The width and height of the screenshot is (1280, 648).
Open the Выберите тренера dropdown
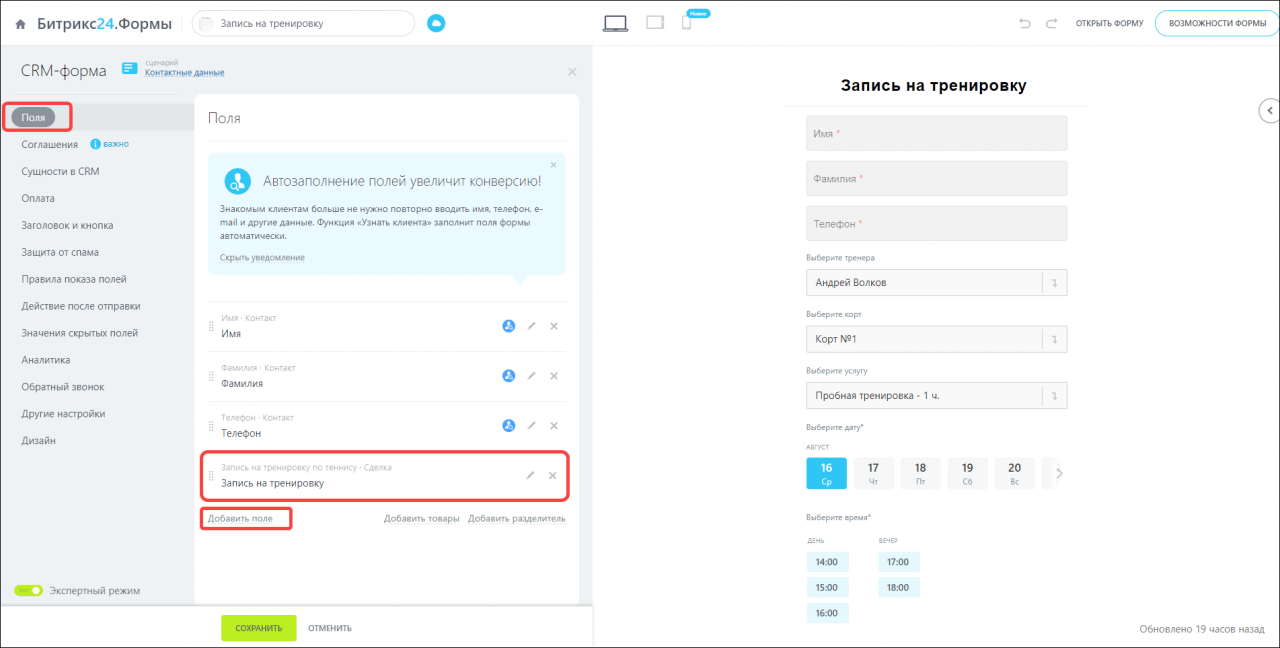click(x=936, y=283)
